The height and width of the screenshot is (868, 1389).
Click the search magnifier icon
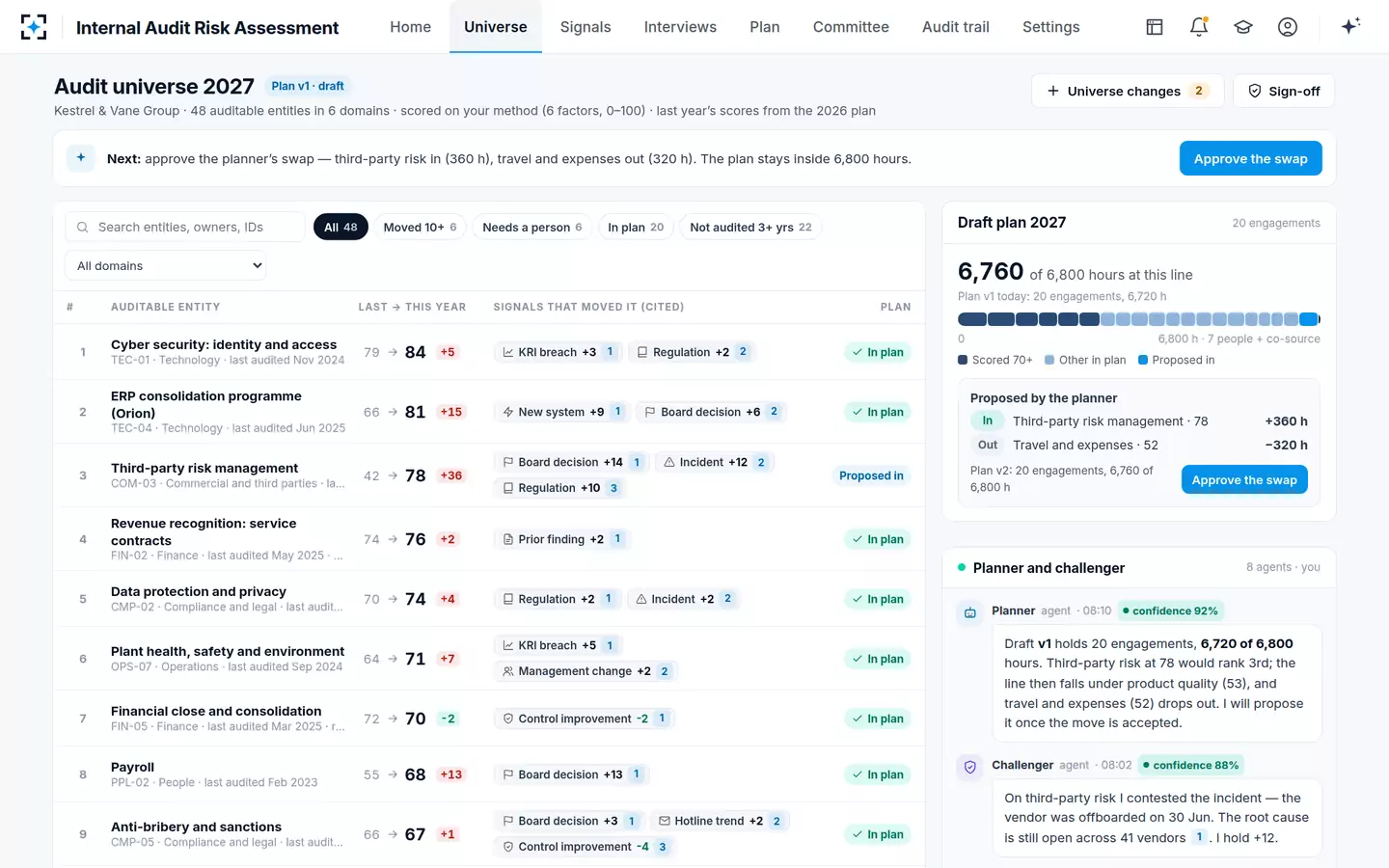83,228
